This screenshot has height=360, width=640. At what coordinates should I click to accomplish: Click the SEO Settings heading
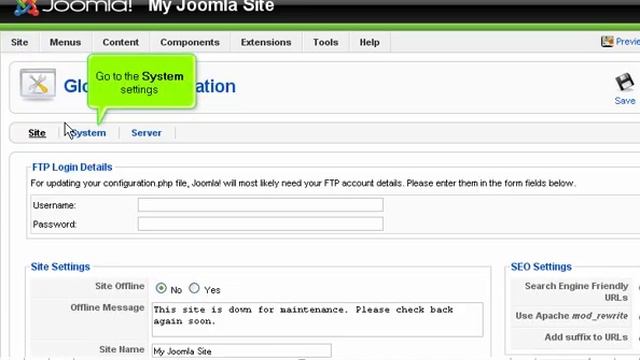click(541, 267)
